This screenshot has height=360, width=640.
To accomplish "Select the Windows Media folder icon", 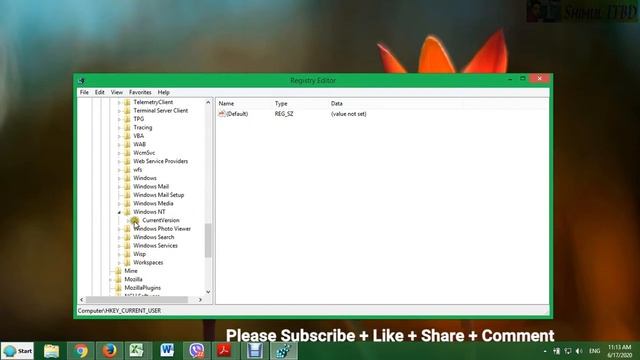I will (x=127, y=203).
